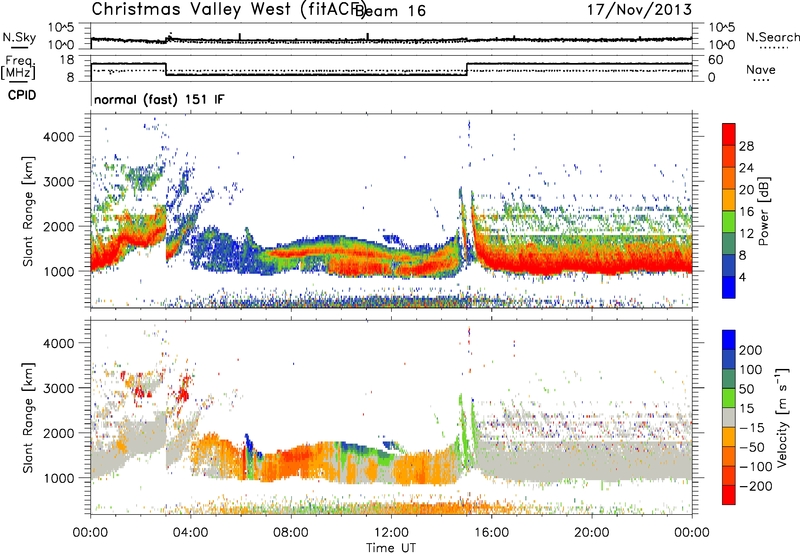
Task: Click the gray segment of velocity colorbar
Action: click(x=729, y=418)
